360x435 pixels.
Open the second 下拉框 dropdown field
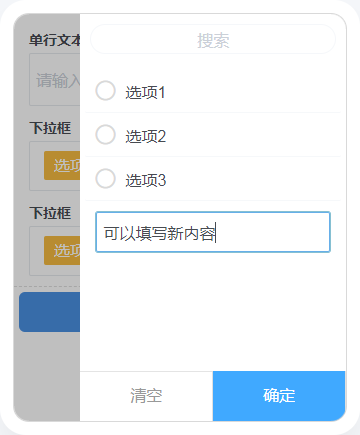coord(55,251)
